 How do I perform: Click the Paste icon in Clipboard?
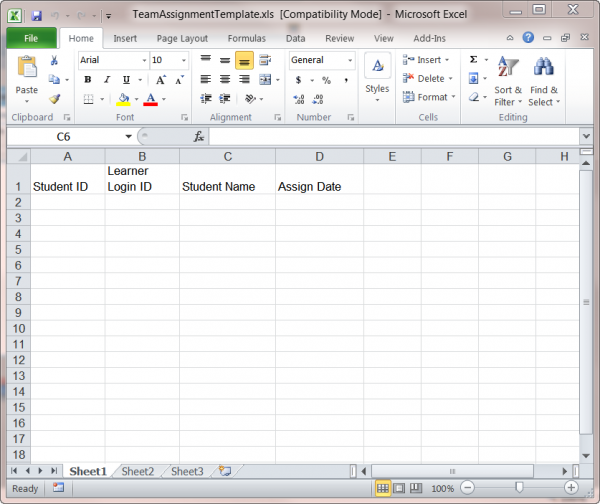point(27,72)
